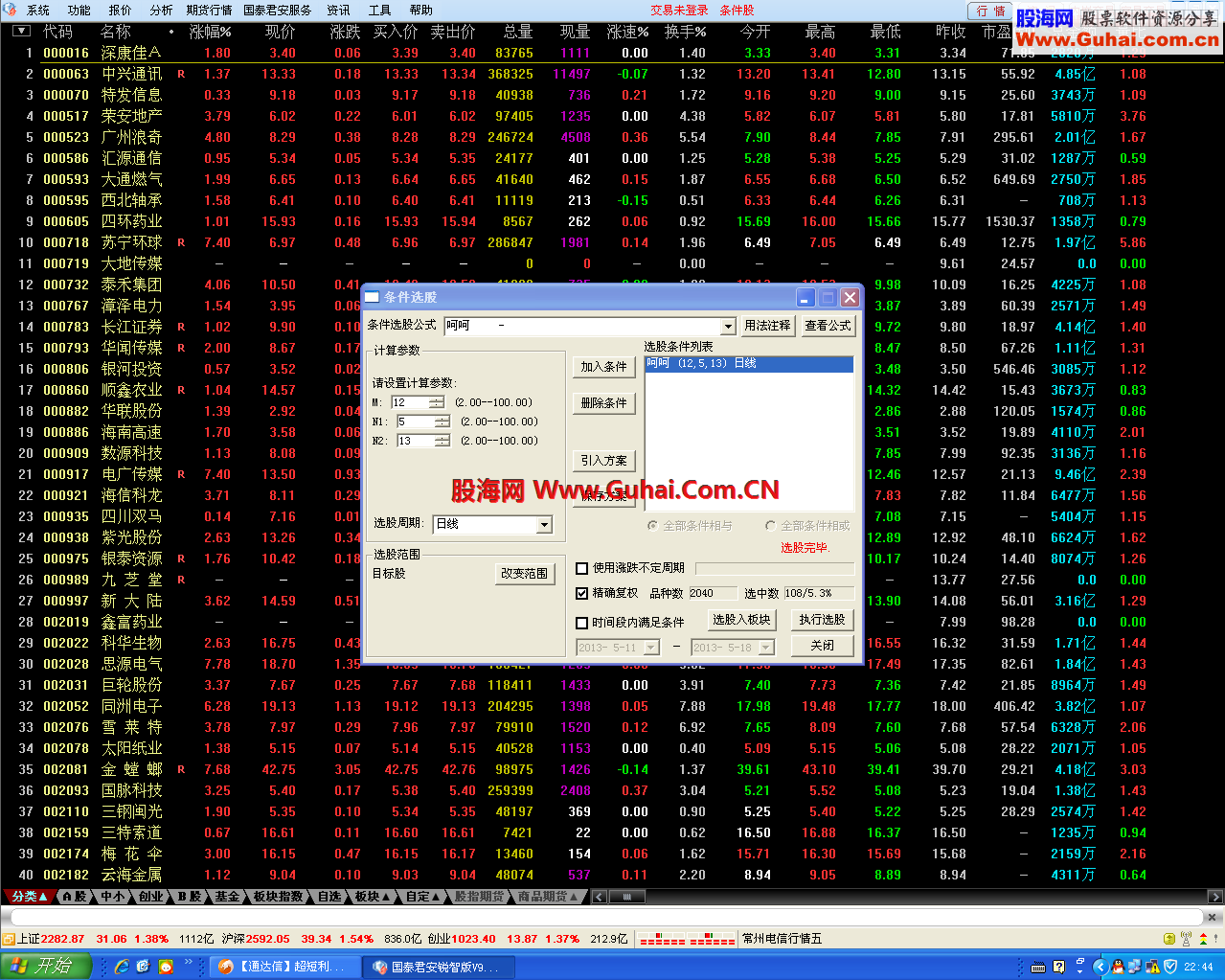Select the 全部条件相或 radio button

coord(770,526)
